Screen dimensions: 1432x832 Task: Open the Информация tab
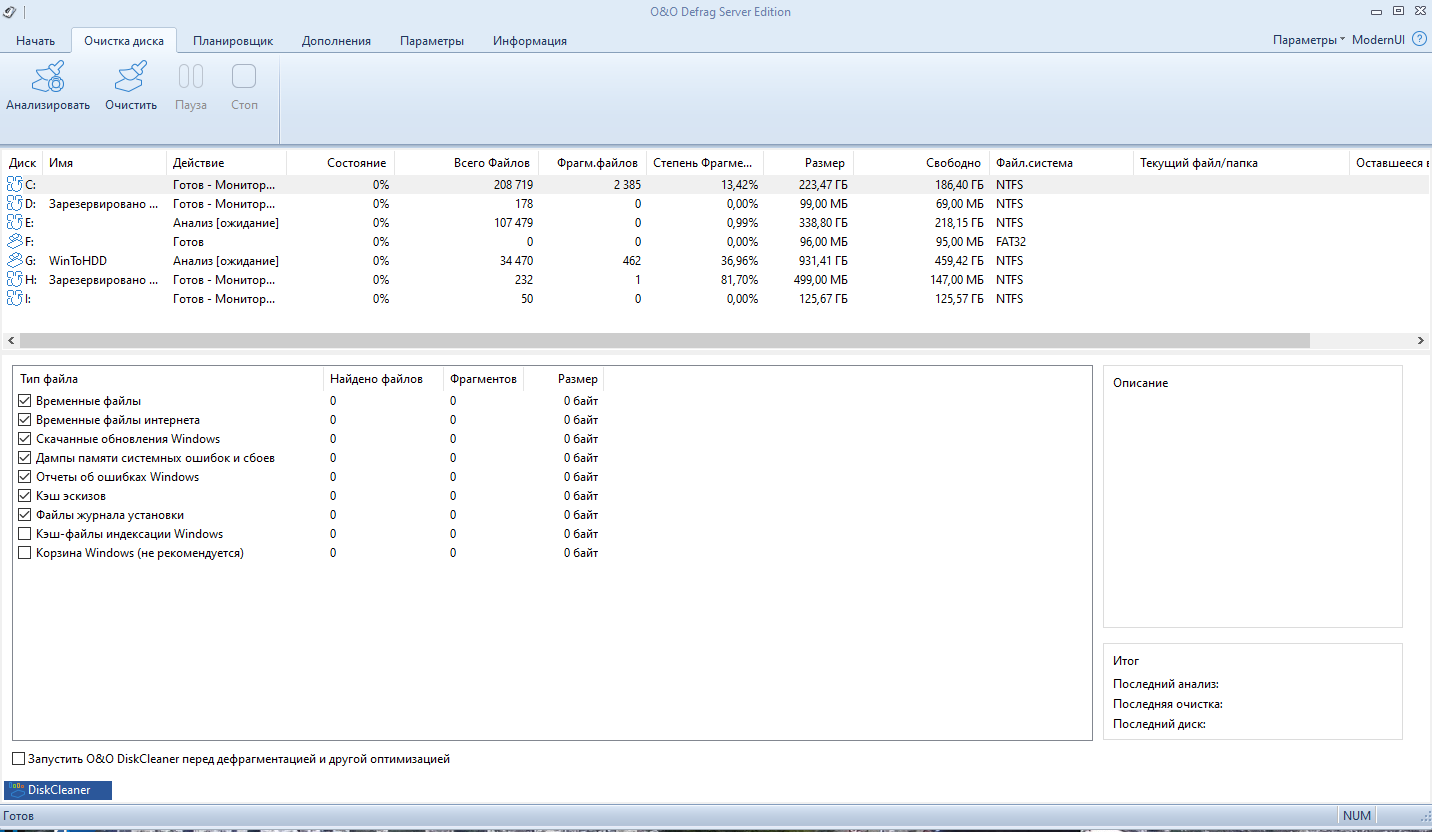(530, 41)
